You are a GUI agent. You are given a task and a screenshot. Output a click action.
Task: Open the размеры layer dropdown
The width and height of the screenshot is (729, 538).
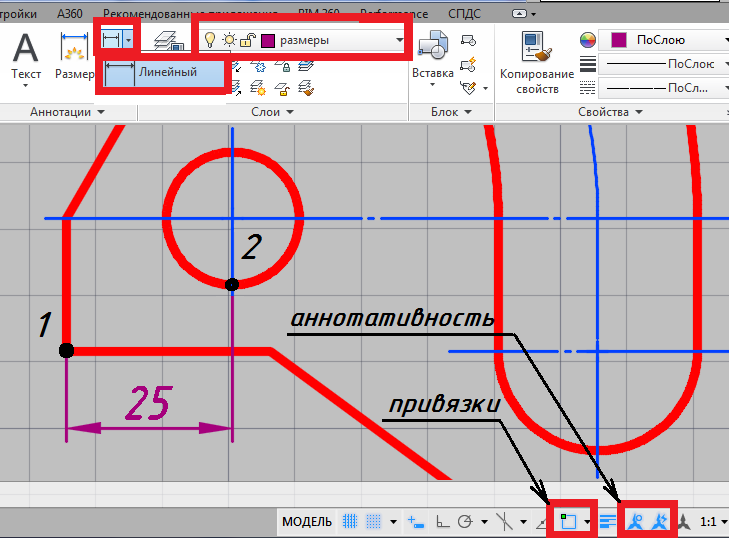click(x=400, y=41)
